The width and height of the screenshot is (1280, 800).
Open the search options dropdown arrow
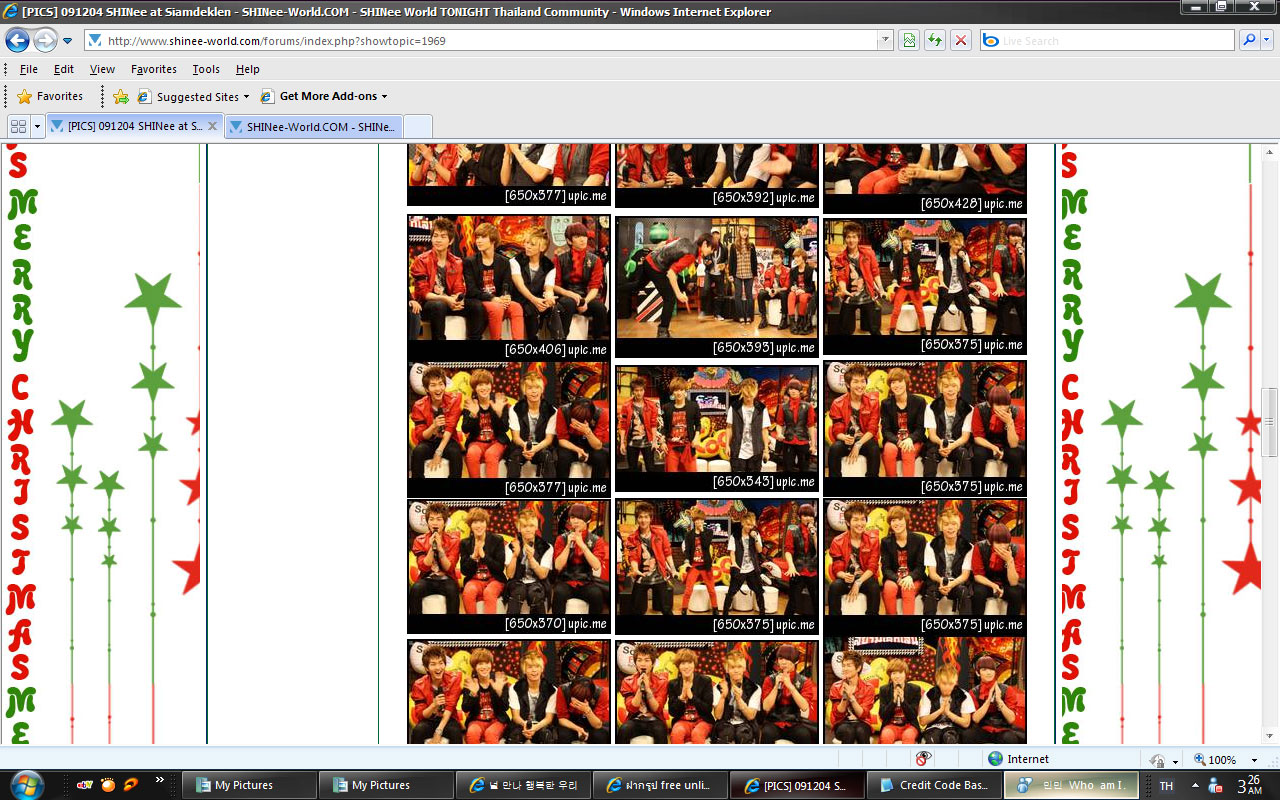(1267, 41)
